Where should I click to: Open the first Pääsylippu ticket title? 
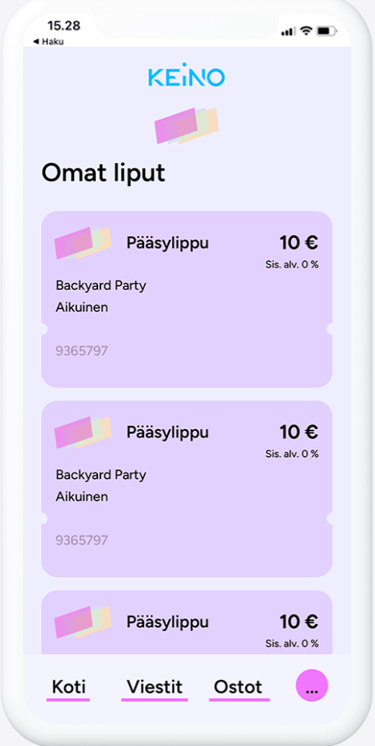pyautogui.click(x=168, y=244)
